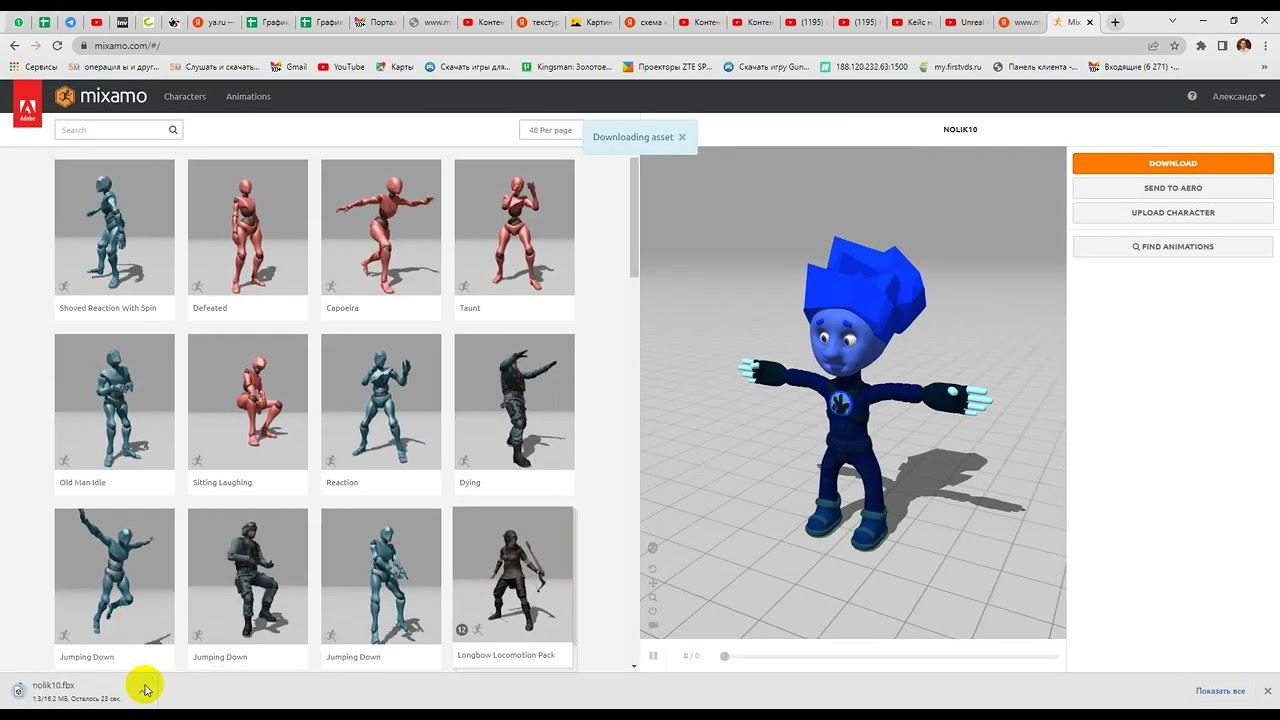Click the animation list scrollbar

point(634,218)
